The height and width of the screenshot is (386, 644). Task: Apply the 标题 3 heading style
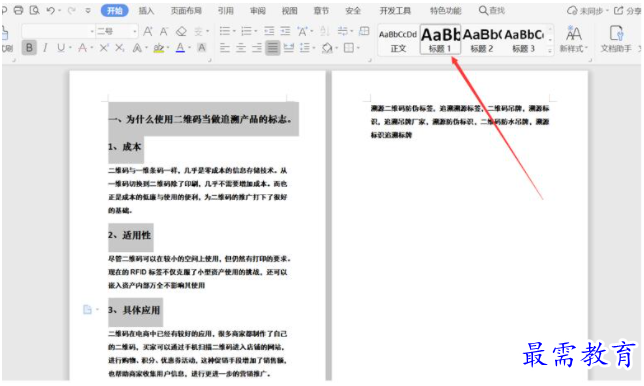coord(524,40)
